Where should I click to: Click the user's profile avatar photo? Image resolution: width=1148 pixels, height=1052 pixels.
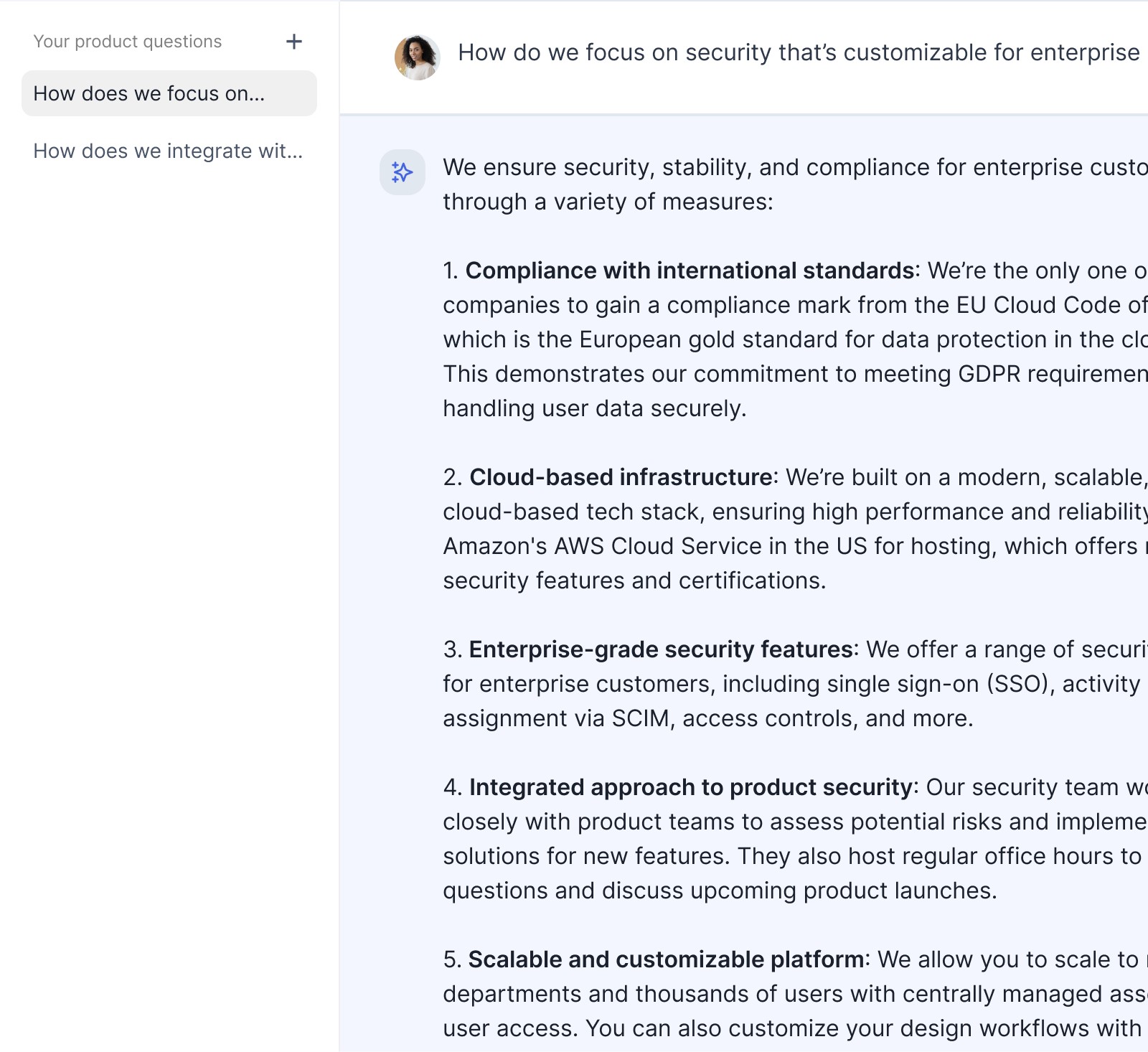(x=417, y=57)
